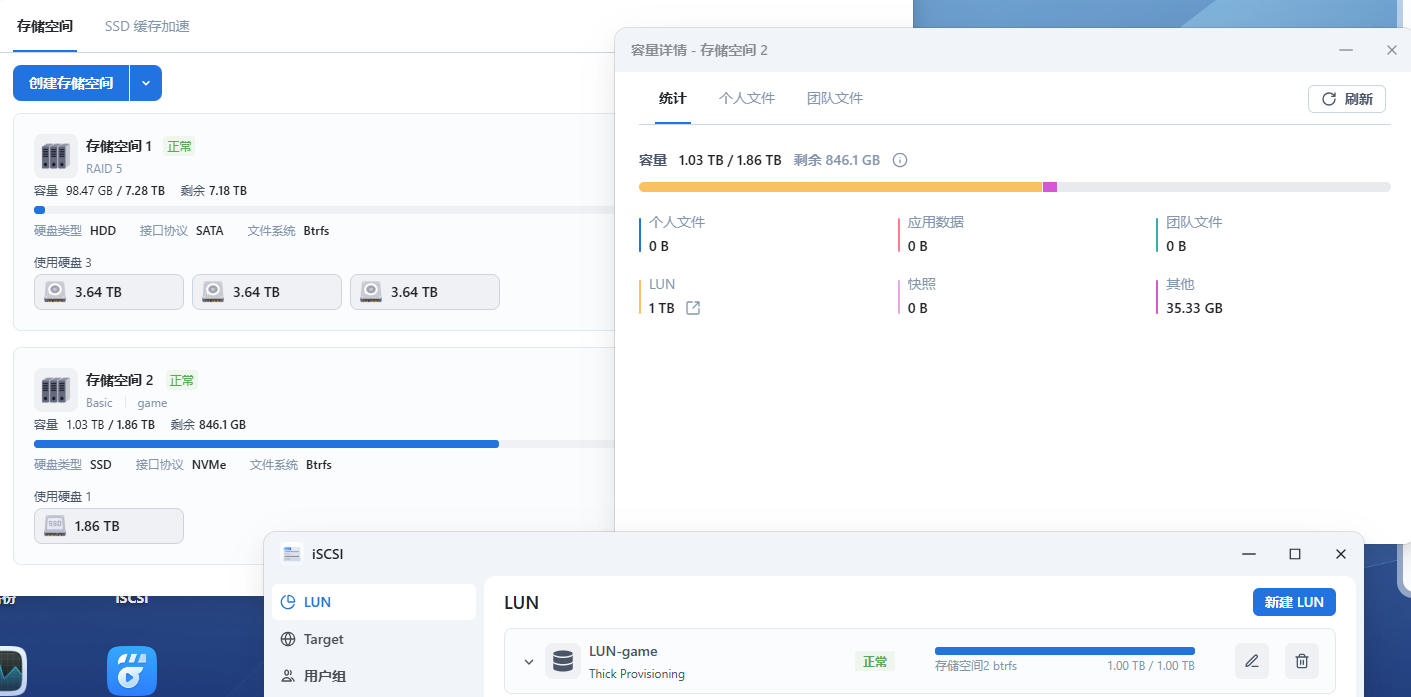The height and width of the screenshot is (697, 1411).
Task: Click the 创建存储空间 button
Action: pos(71,83)
